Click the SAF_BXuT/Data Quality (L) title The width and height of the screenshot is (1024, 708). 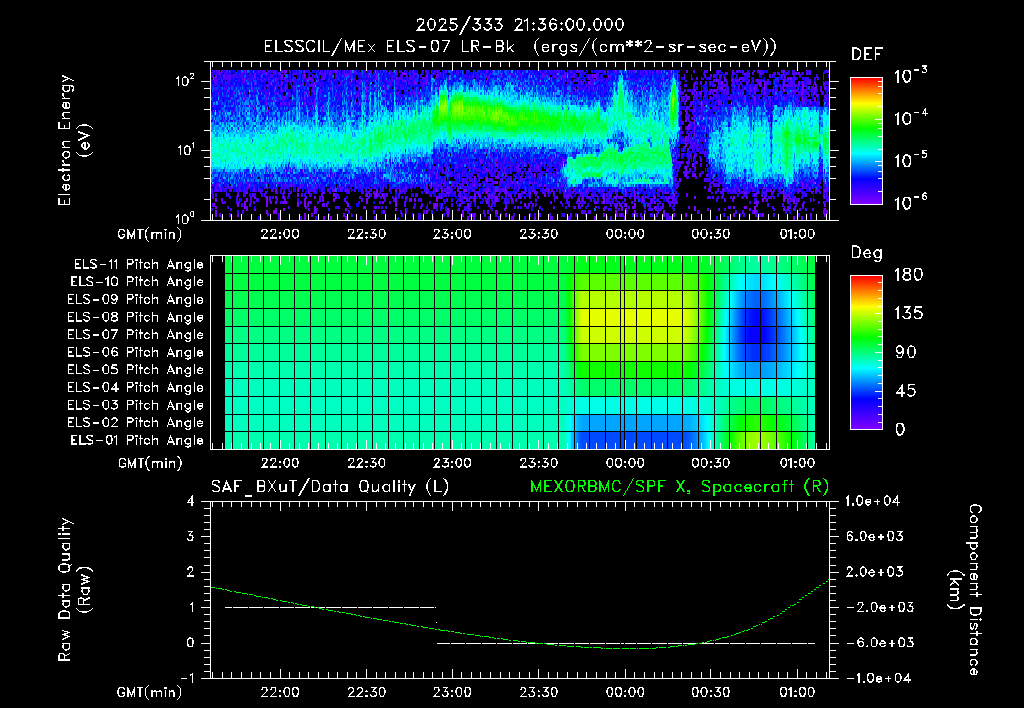click(x=330, y=487)
